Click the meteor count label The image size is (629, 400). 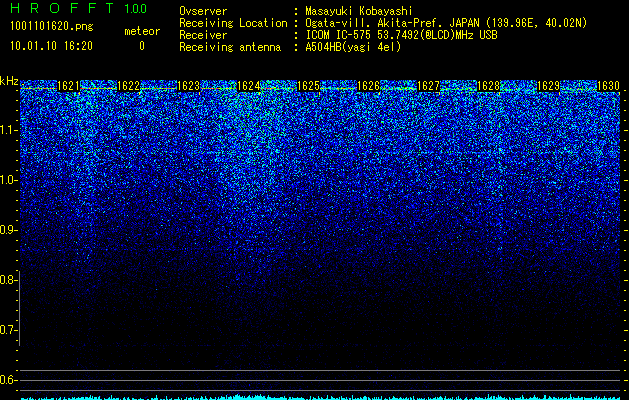click(x=142, y=31)
